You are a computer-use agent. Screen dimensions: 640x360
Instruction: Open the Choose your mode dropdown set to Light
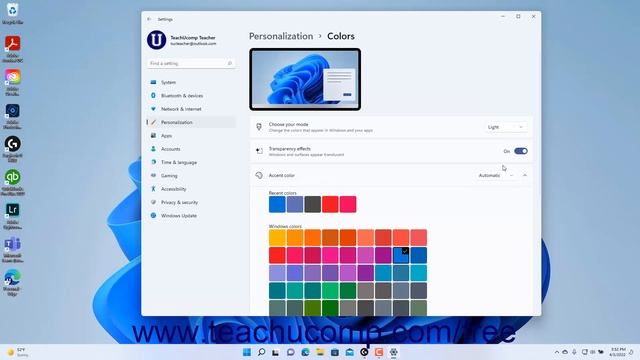point(505,127)
